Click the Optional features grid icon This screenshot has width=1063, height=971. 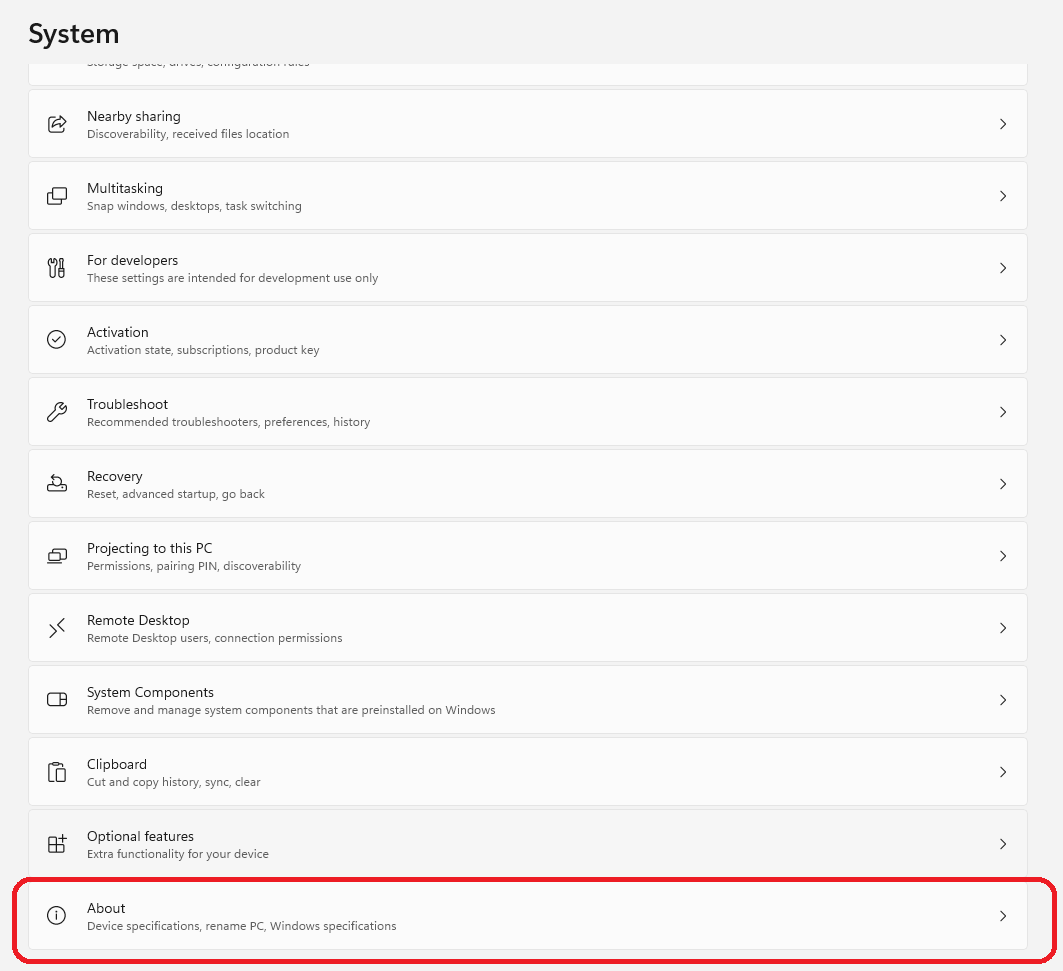pos(57,844)
